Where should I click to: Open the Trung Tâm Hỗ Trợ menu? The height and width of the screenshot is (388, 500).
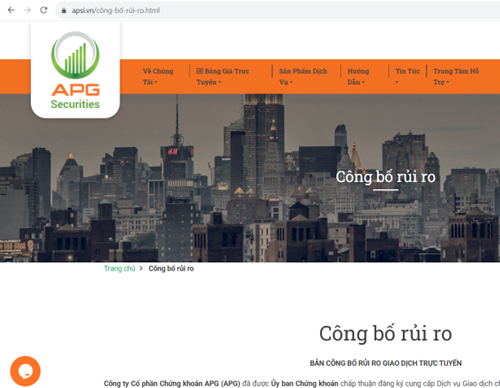(456, 76)
